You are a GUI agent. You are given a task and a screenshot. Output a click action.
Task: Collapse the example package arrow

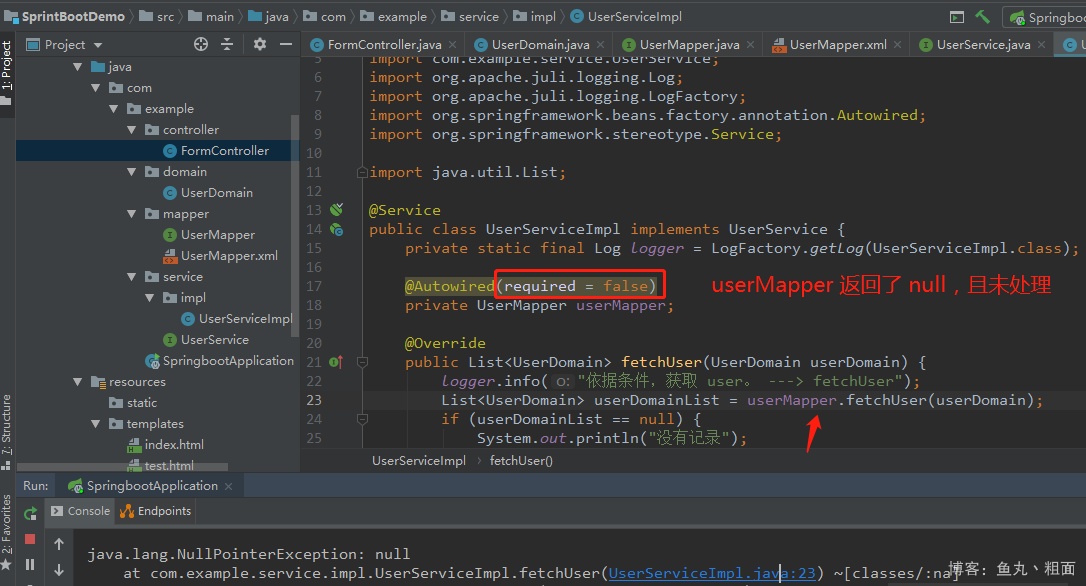click(x=114, y=109)
